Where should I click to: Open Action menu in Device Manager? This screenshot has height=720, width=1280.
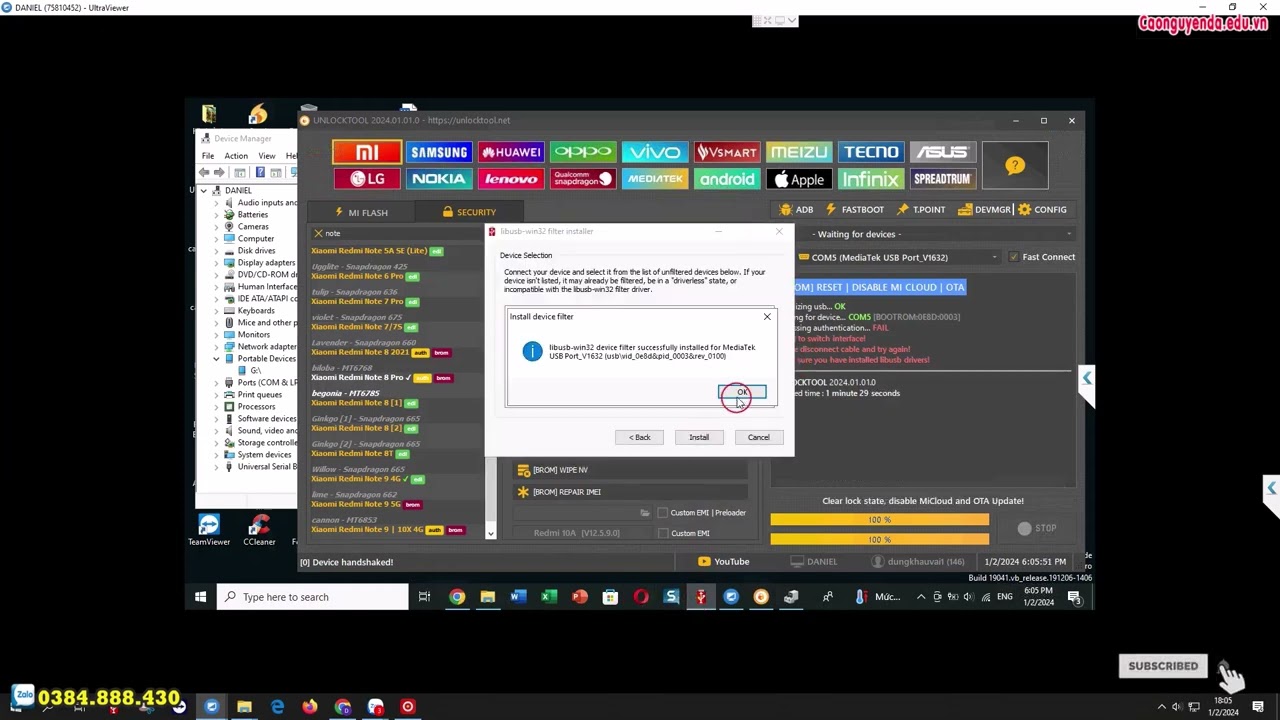coord(236,156)
